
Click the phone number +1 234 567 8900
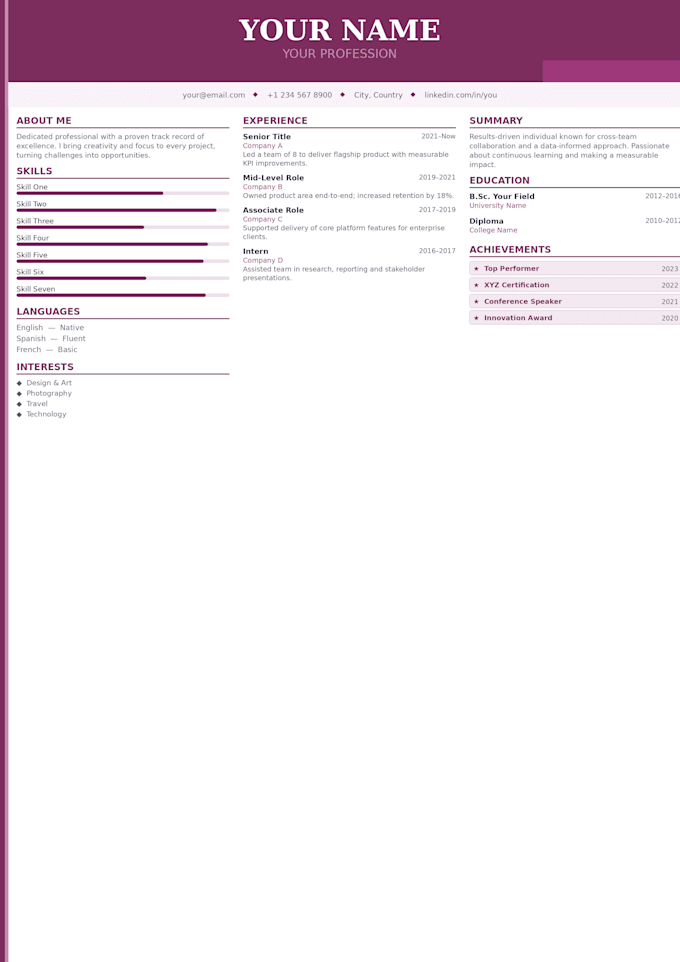[299, 95]
